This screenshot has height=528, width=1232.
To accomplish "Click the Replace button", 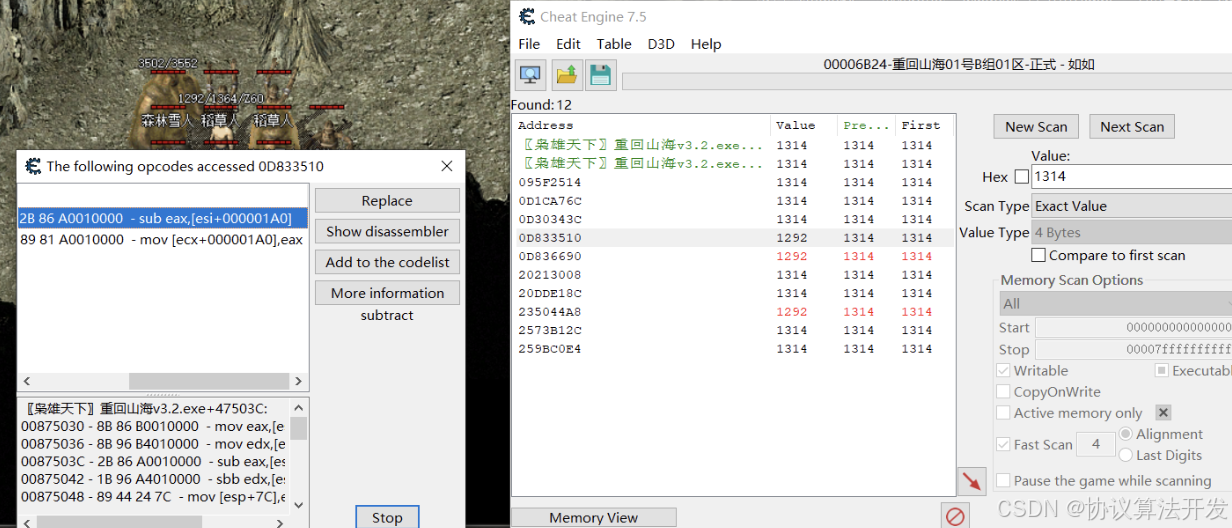I will coord(387,200).
